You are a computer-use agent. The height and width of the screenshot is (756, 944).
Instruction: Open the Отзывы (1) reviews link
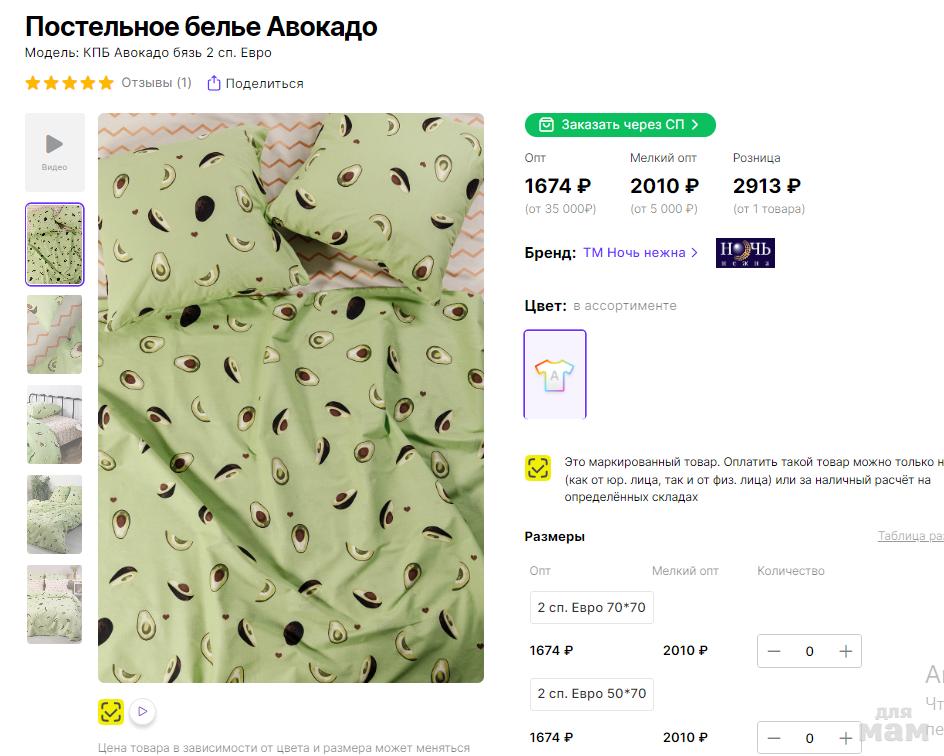[156, 83]
